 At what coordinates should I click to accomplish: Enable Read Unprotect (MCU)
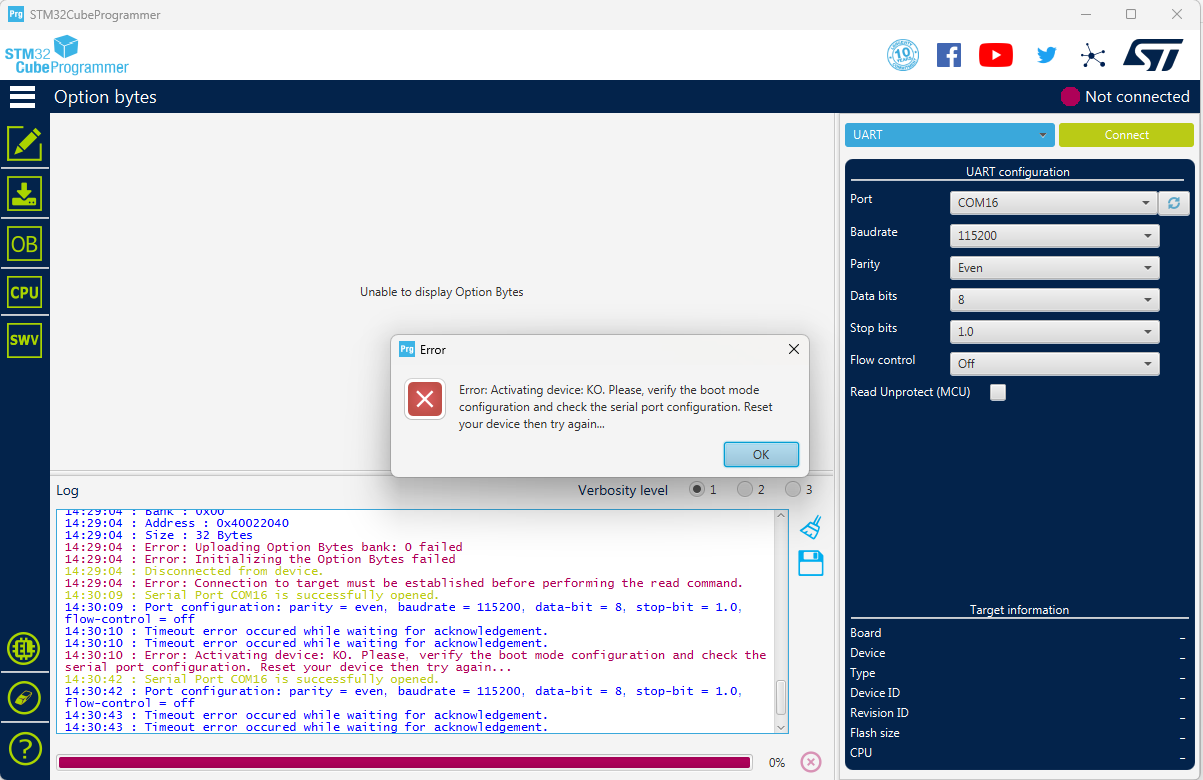[997, 392]
